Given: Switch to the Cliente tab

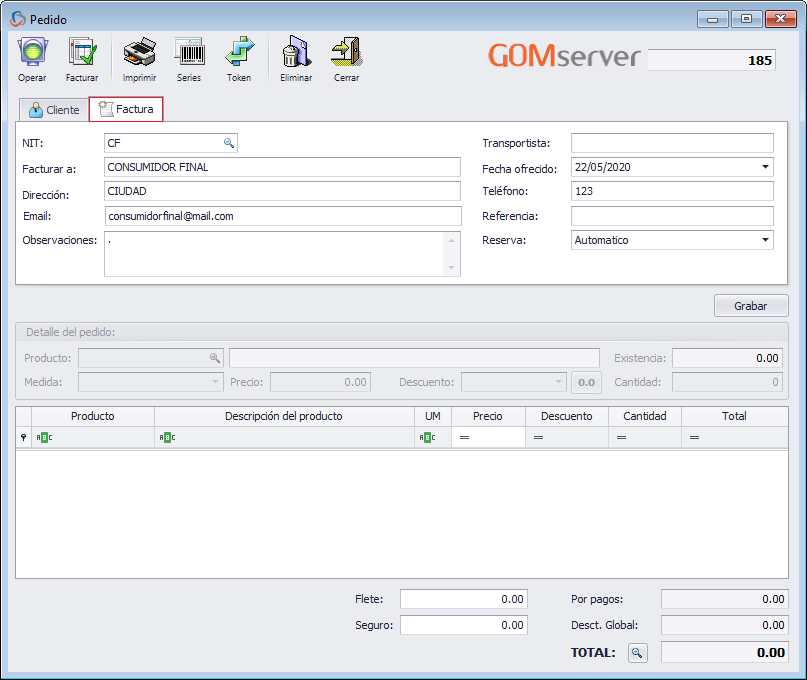Looking at the screenshot, I should [x=54, y=110].
